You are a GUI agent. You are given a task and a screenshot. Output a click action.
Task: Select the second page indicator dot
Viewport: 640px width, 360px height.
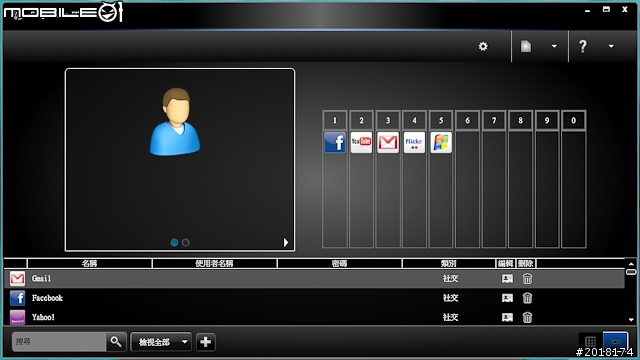click(185, 242)
